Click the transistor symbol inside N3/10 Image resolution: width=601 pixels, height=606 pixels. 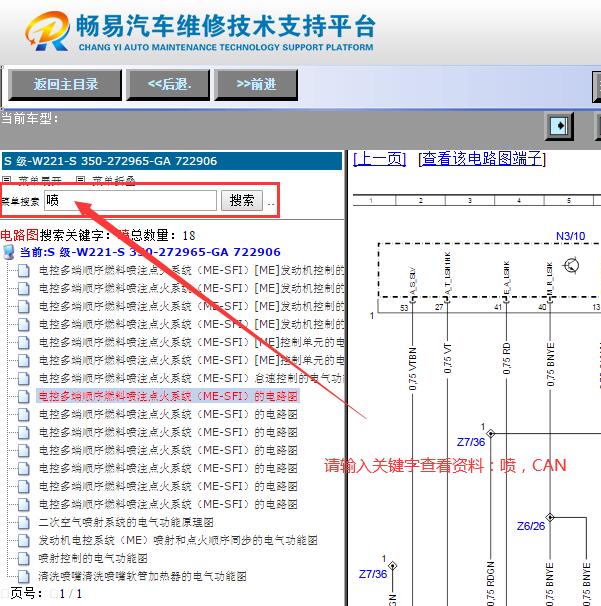point(571,266)
